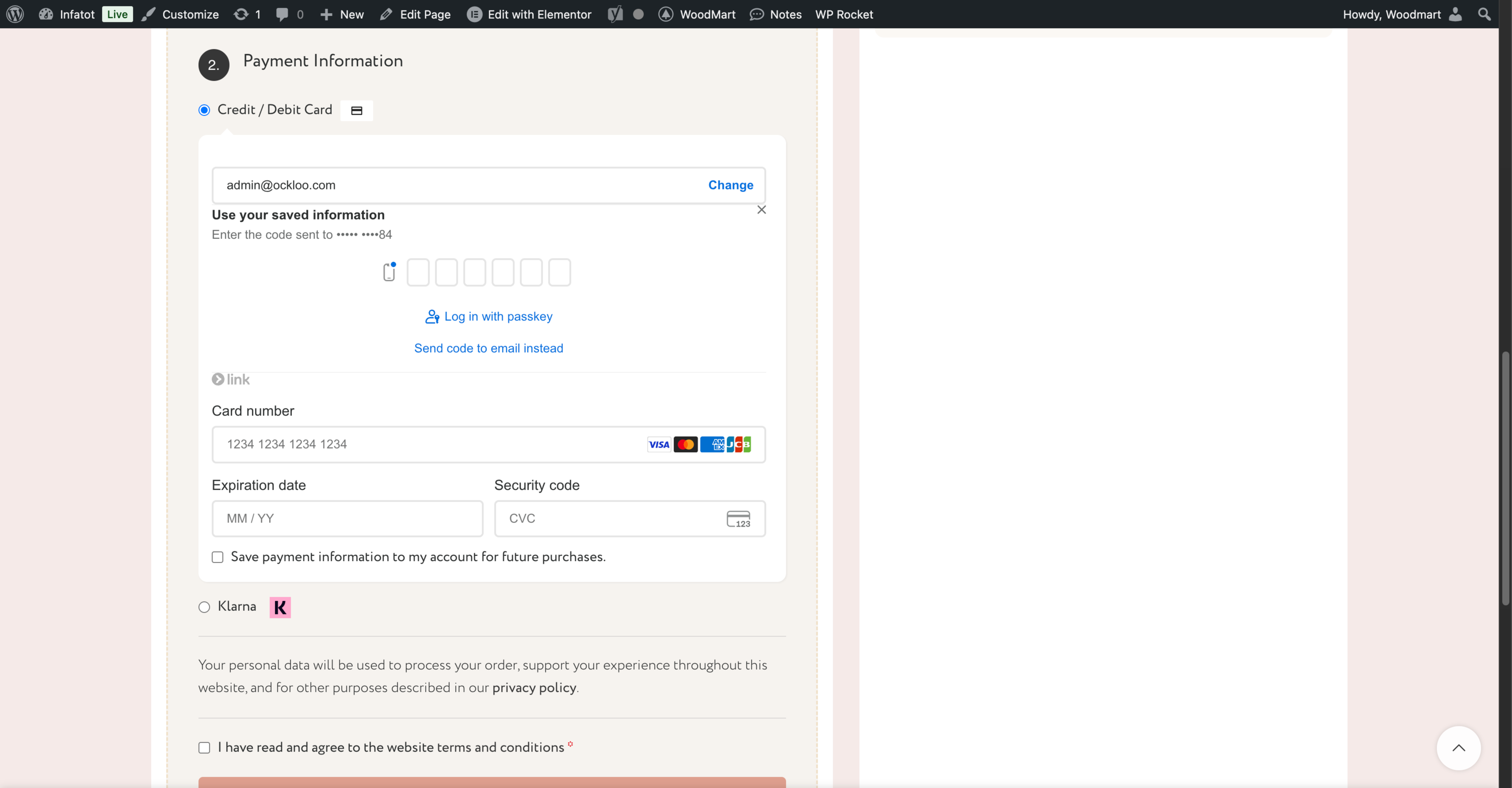Click the Stripe link logo

tap(231, 379)
